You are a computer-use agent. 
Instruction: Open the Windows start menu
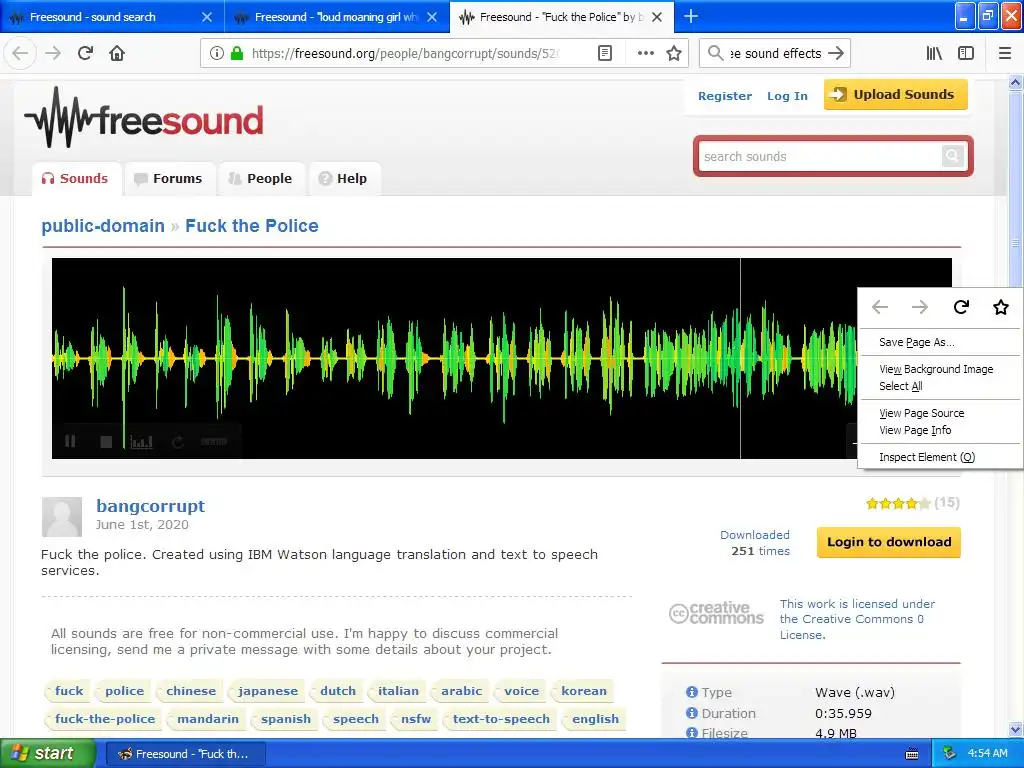47,754
